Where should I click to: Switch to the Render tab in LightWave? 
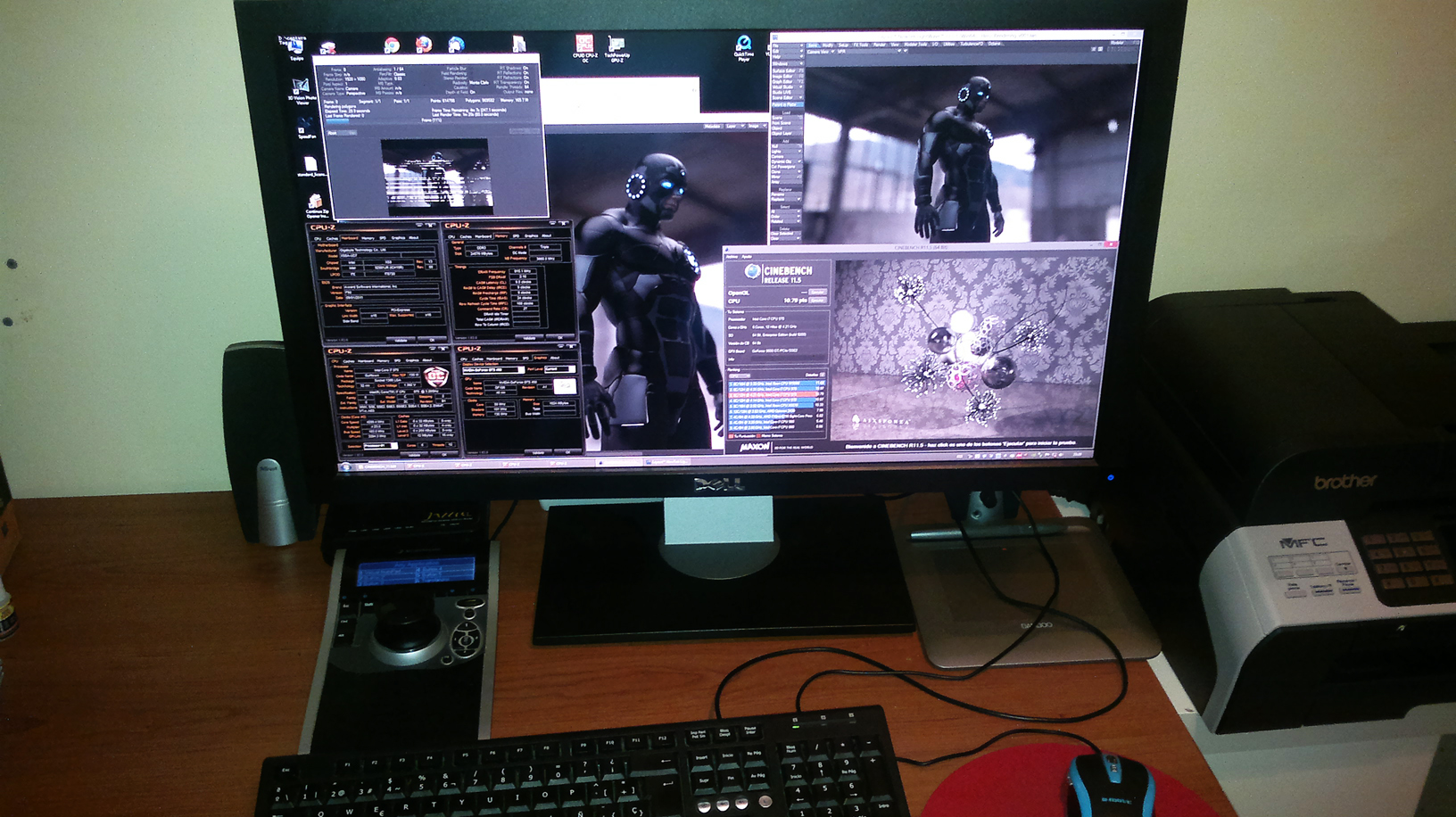point(880,45)
